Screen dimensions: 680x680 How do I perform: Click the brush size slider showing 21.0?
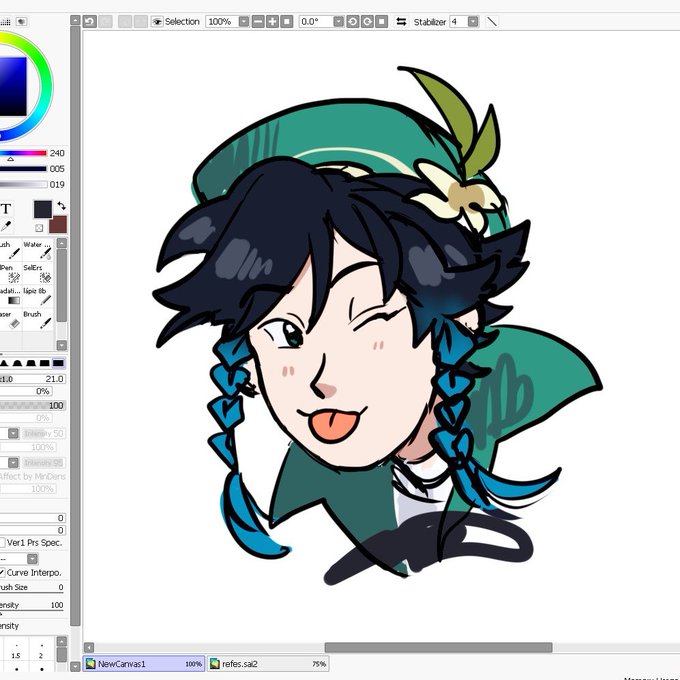coord(33,379)
